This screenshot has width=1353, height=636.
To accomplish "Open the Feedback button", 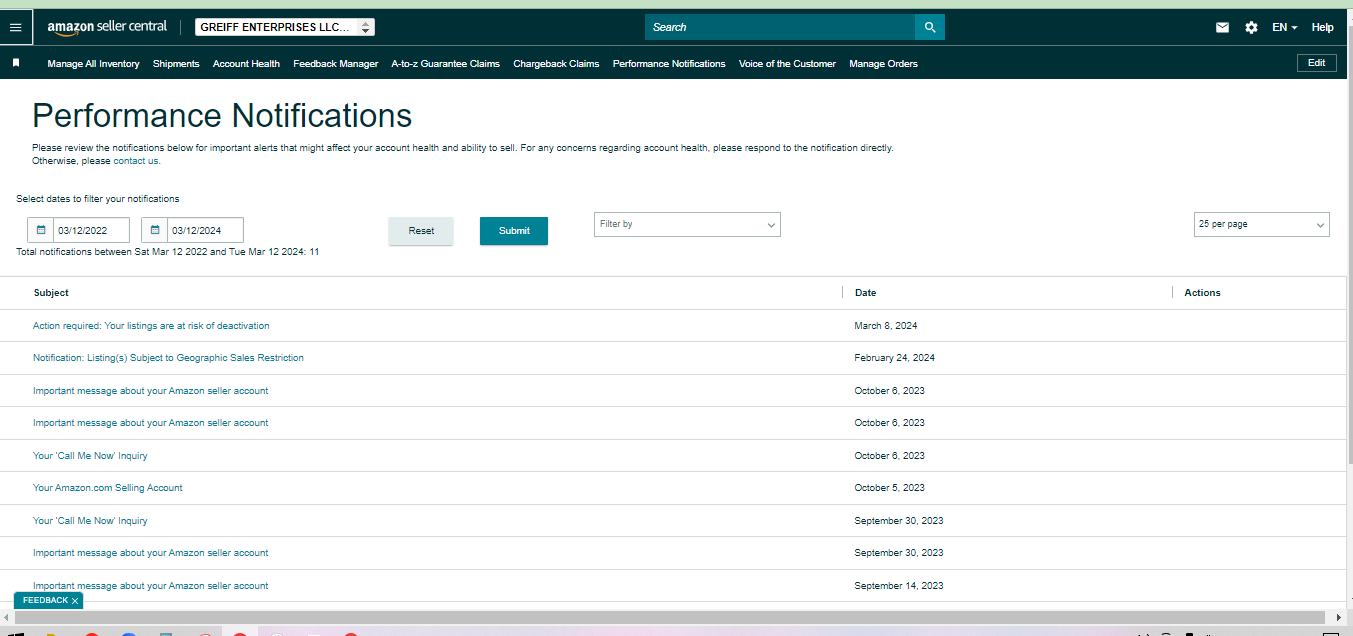I will pos(46,601).
